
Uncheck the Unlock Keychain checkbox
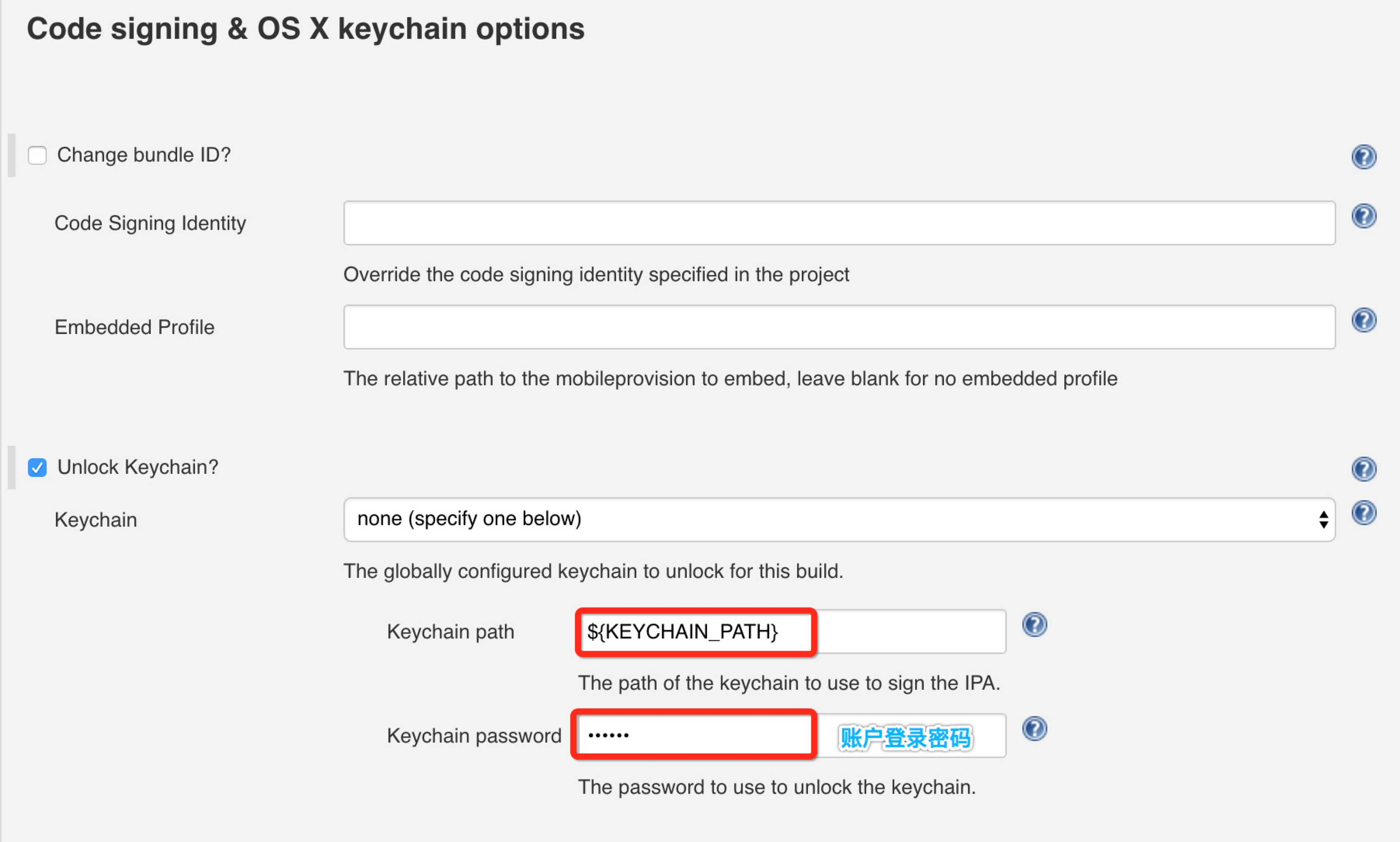37,467
